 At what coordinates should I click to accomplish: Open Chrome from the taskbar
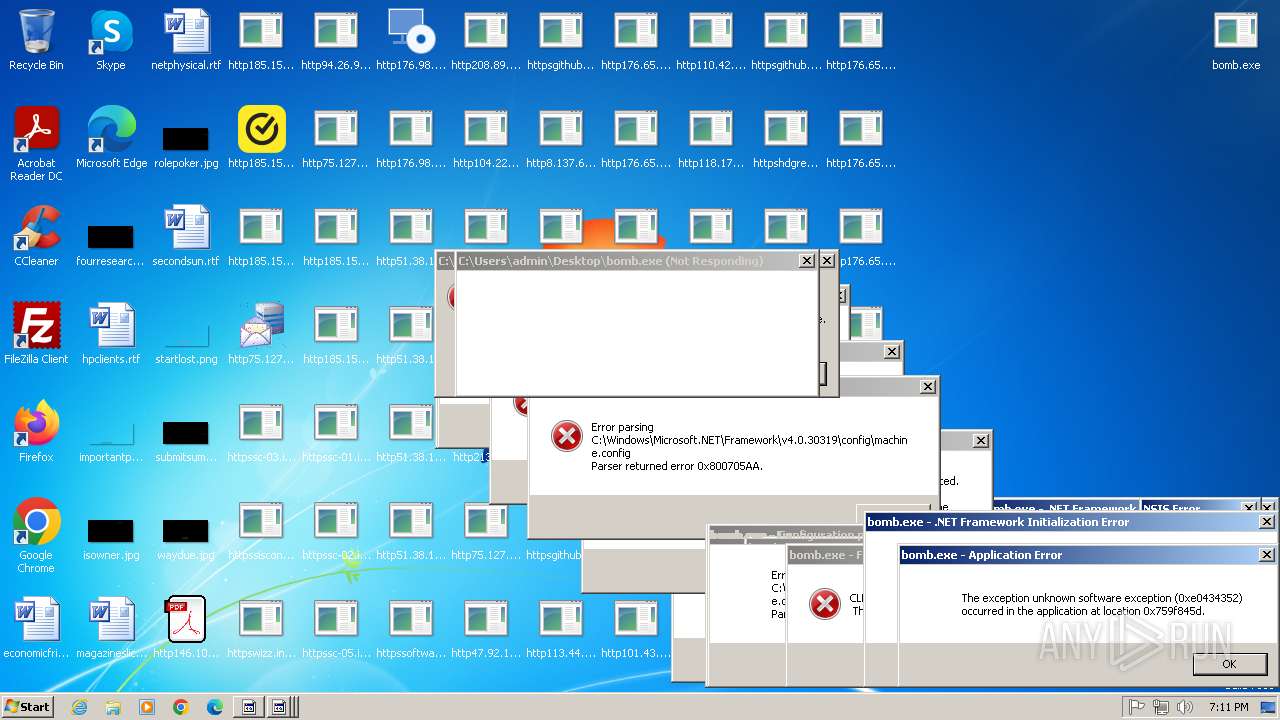point(181,707)
